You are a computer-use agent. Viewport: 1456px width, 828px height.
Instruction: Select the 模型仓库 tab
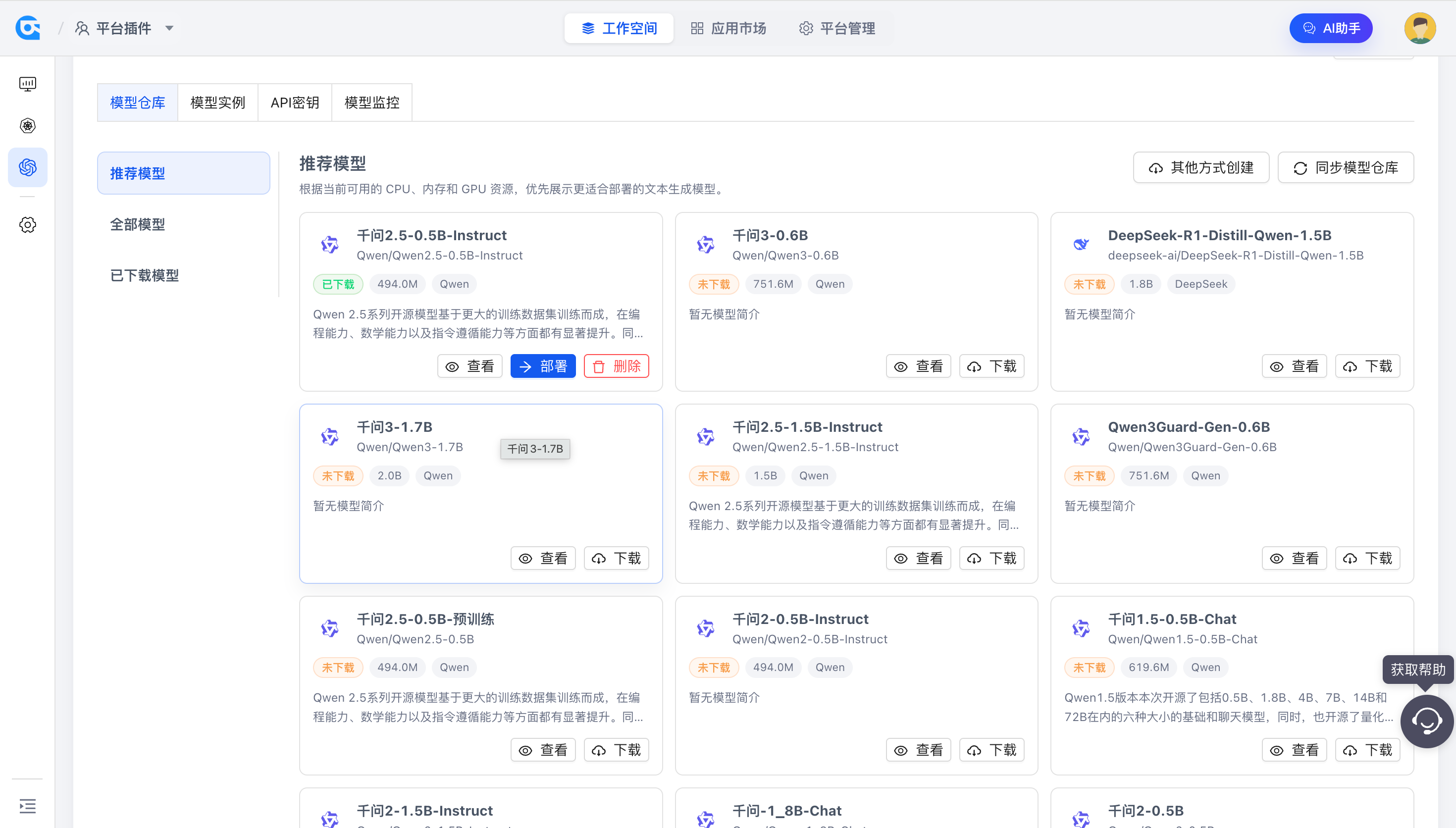138,103
